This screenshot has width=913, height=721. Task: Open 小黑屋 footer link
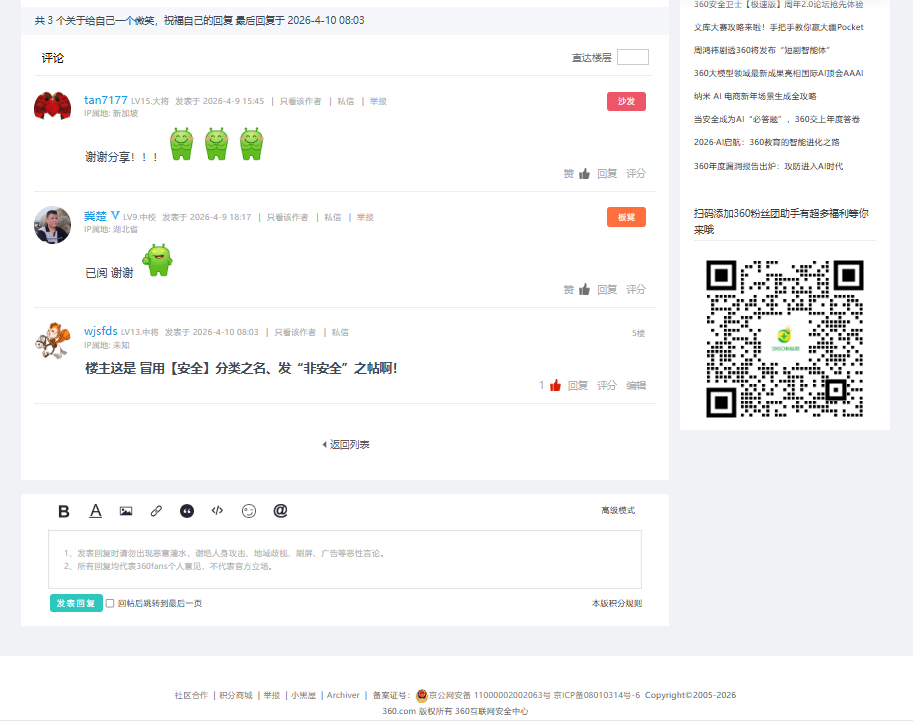pyautogui.click(x=303, y=695)
